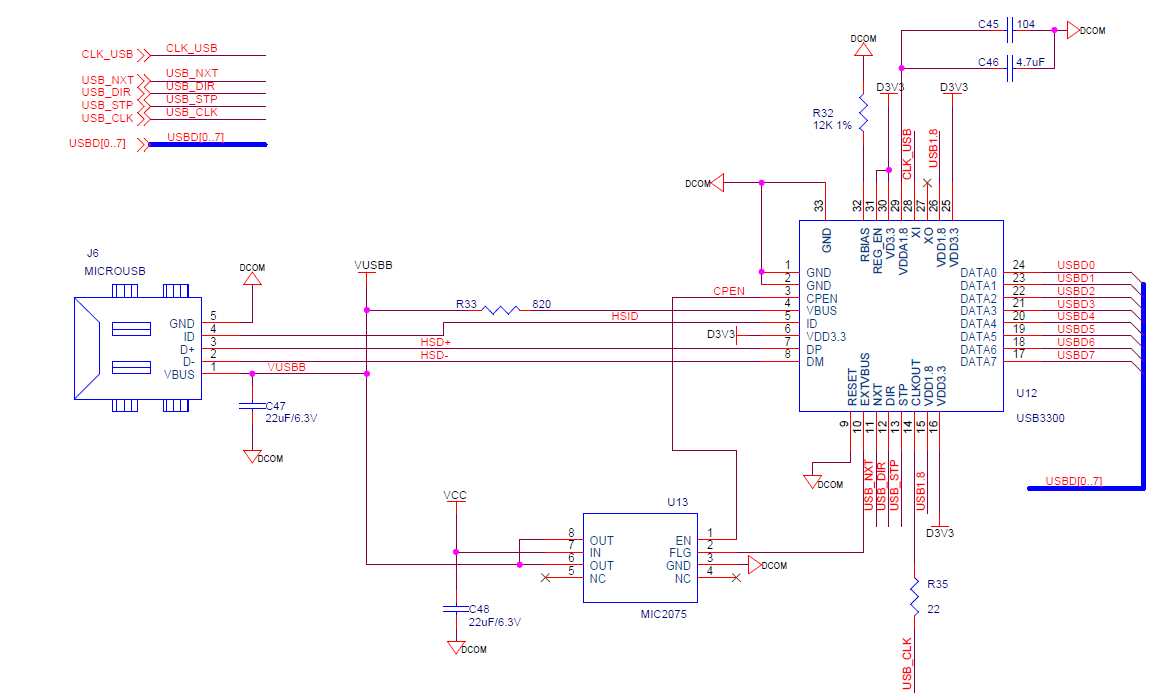This screenshot has height=698, width=1163.
Task: Click the MIC2075 part name under U13
Action: pos(662,615)
